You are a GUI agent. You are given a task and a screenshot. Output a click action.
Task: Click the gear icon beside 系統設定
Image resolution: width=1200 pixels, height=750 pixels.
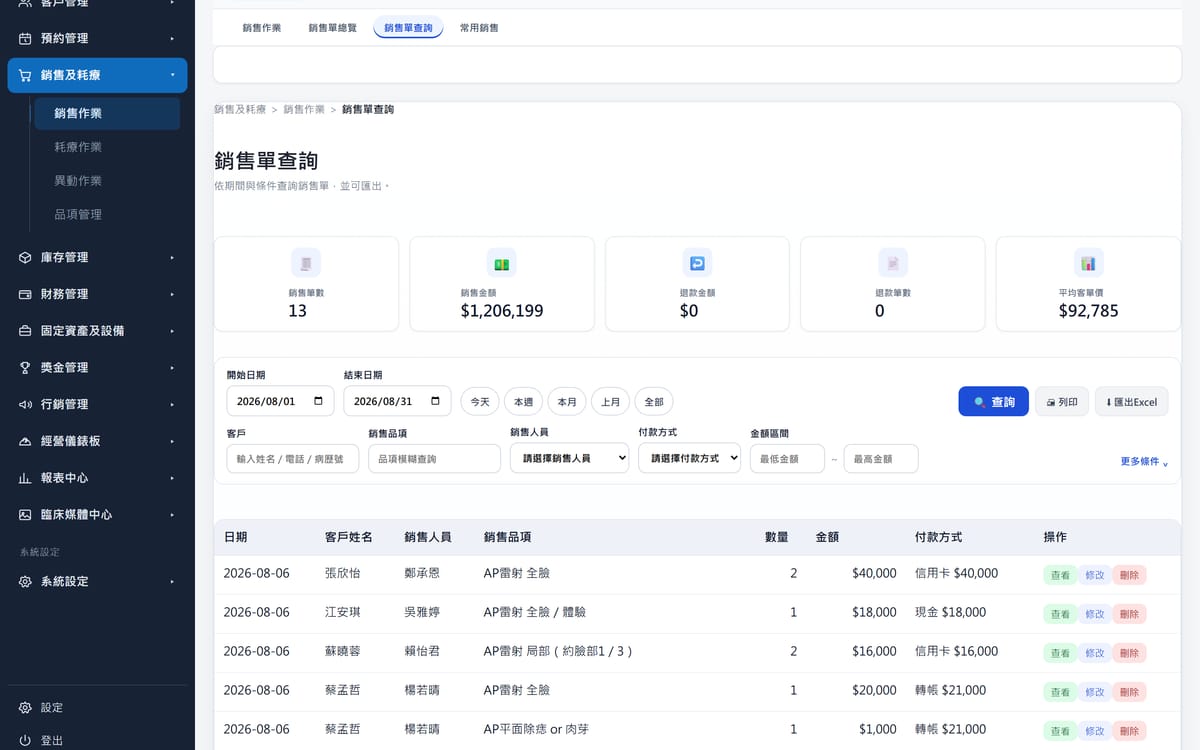[x=25, y=581]
